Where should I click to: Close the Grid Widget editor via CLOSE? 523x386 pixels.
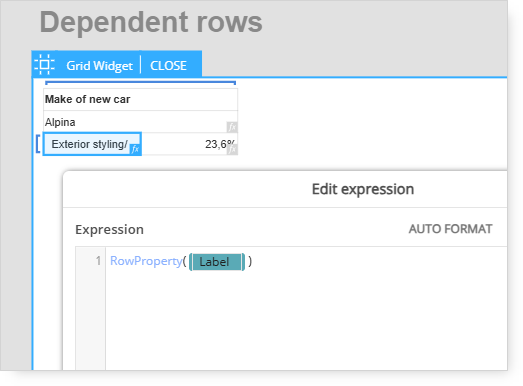click(x=168, y=66)
